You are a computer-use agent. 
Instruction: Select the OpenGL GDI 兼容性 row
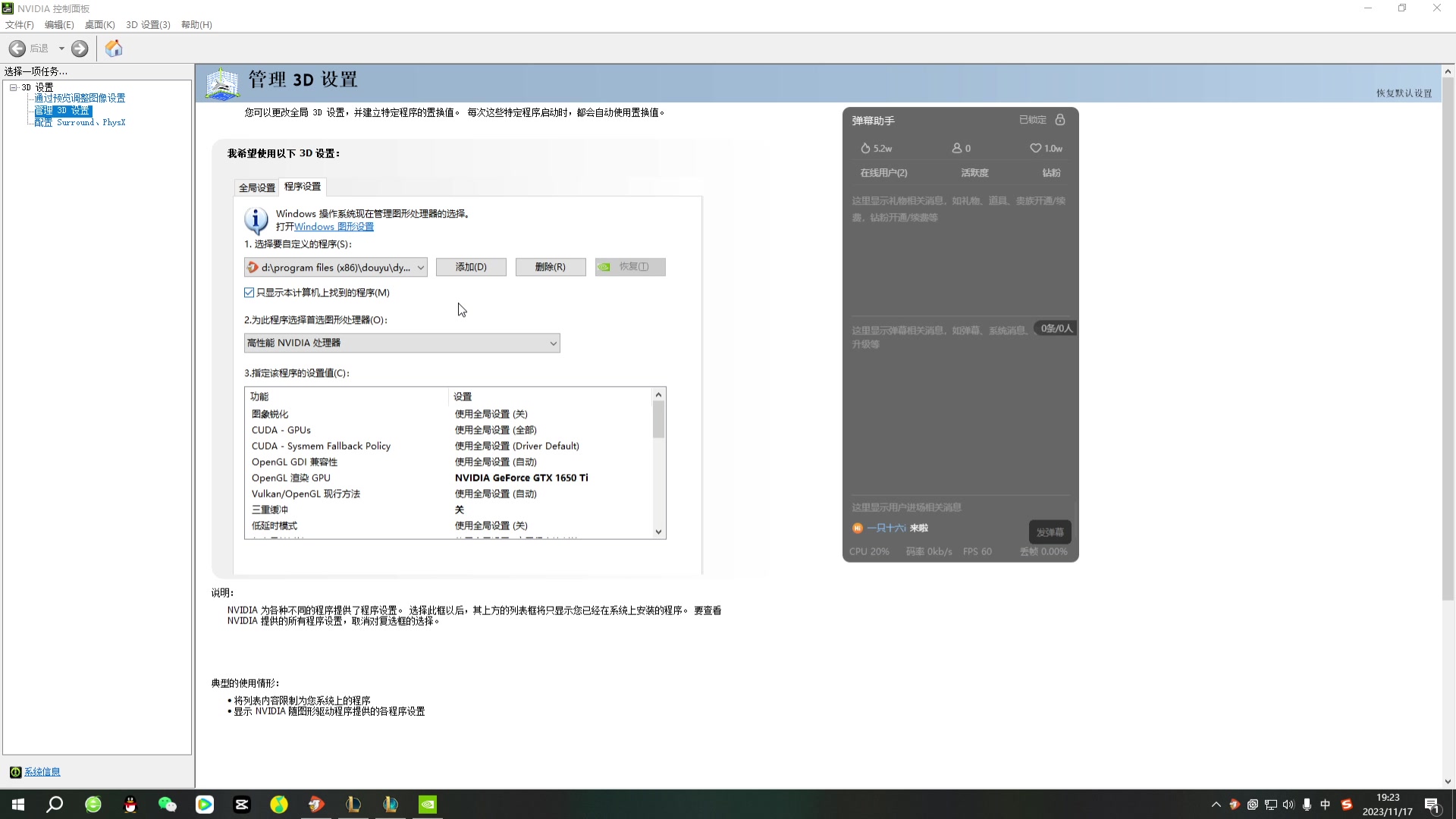447,462
